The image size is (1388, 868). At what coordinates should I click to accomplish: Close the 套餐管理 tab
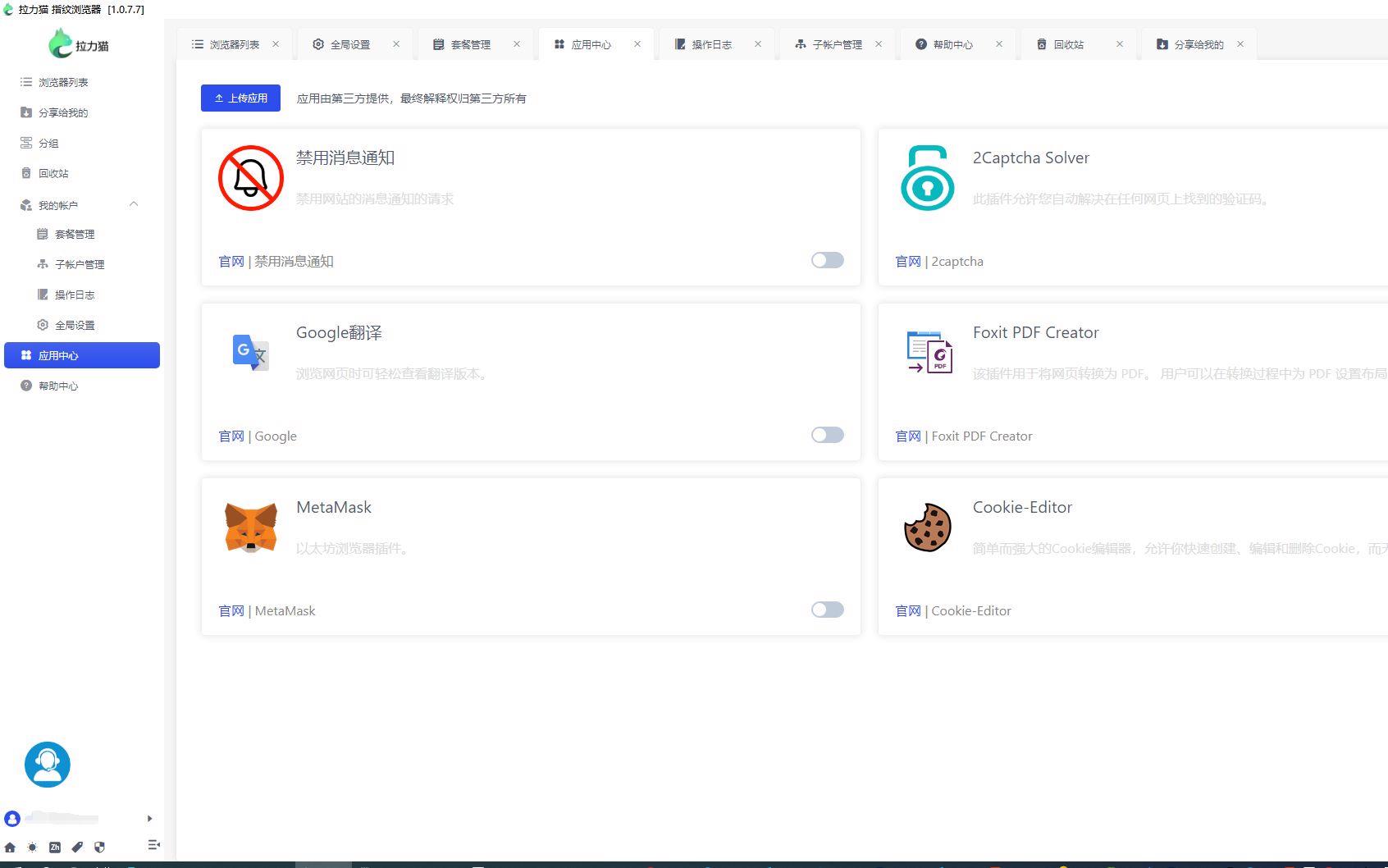point(517,44)
